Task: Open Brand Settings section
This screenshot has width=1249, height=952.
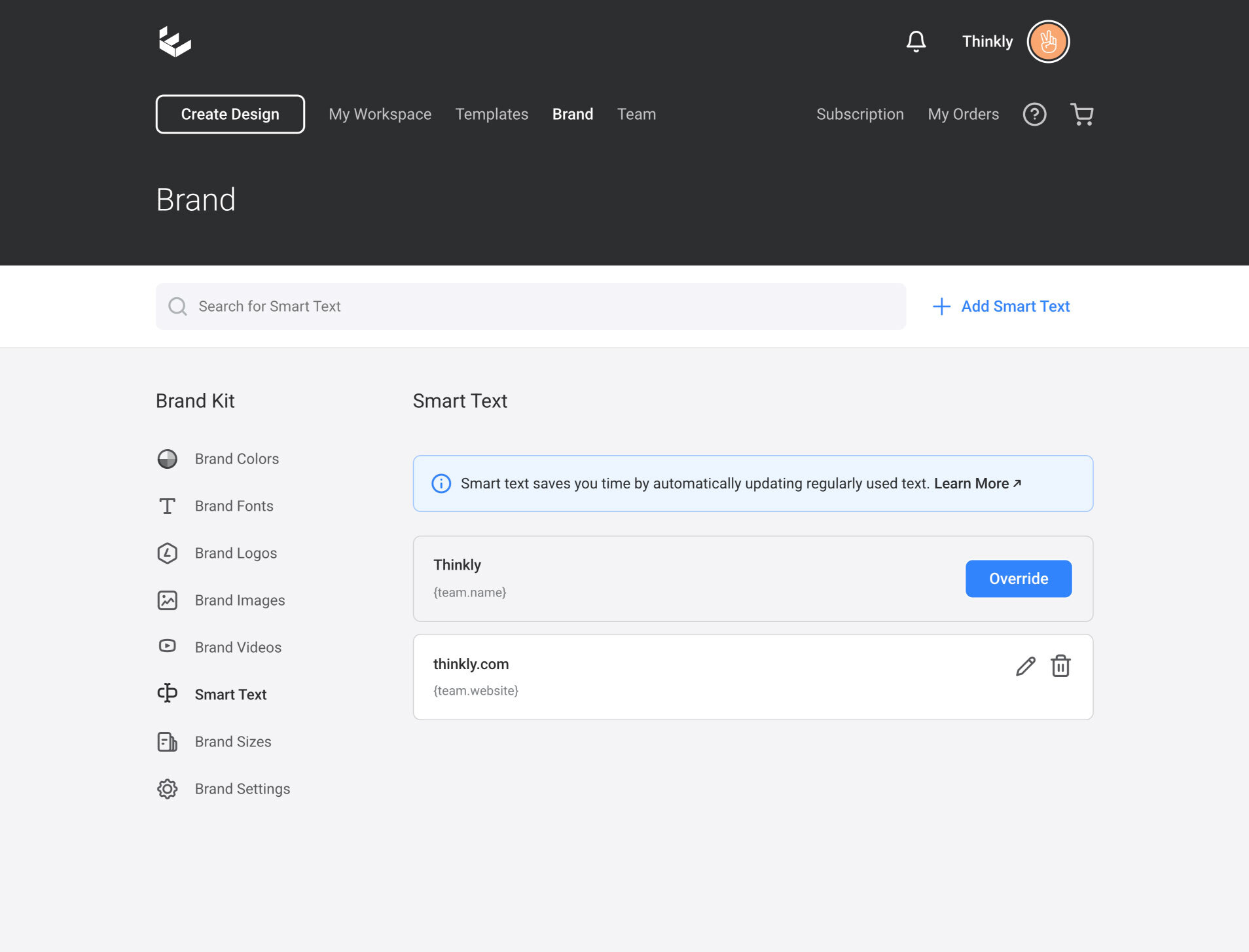Action: coord(243,789)
